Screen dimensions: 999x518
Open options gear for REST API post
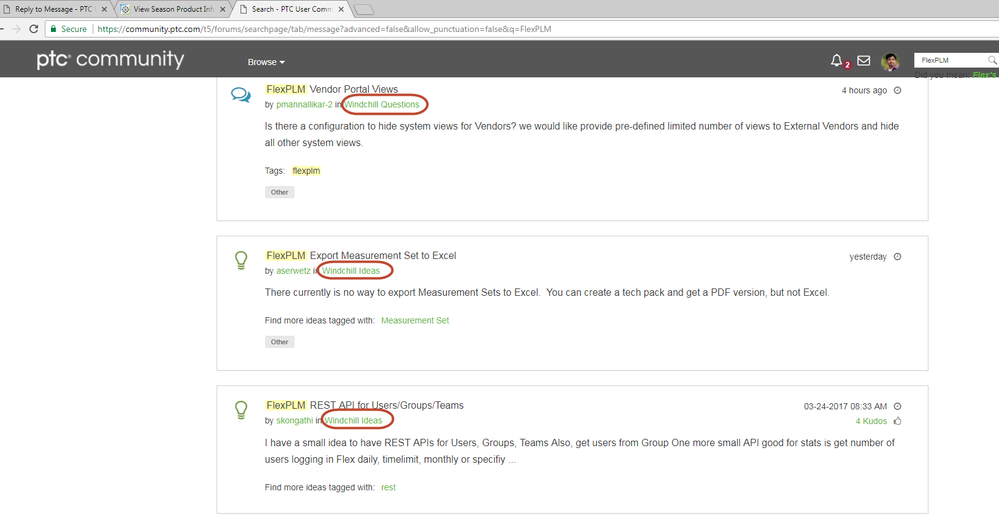(897, 406)
